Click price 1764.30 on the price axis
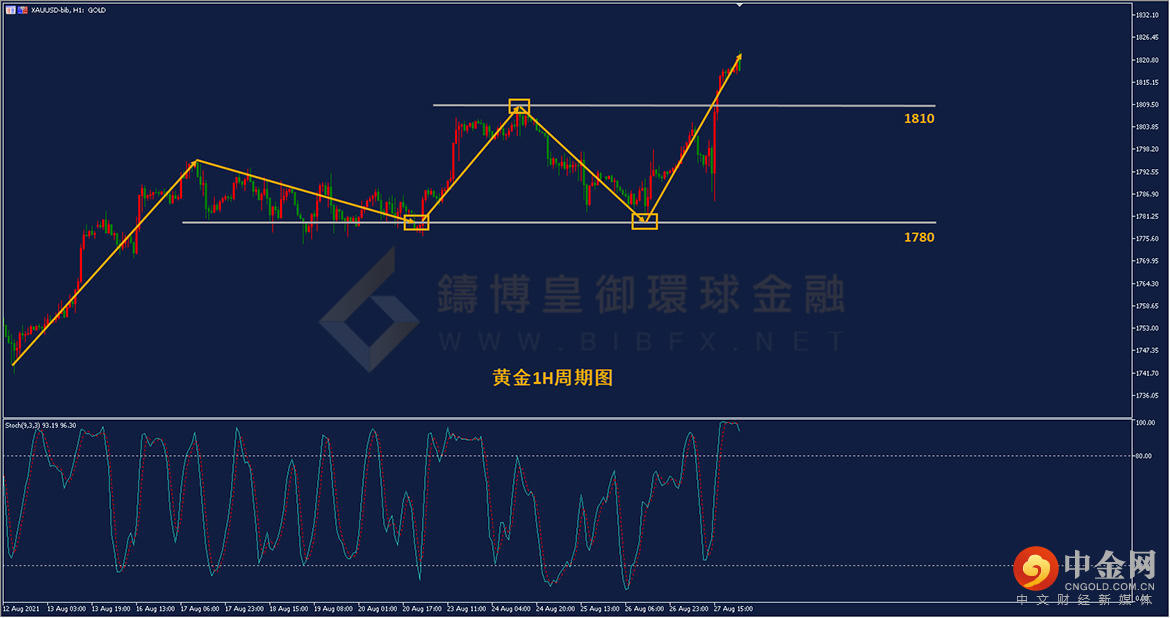The image size is (1170, 618). (x=1146, y=284)
